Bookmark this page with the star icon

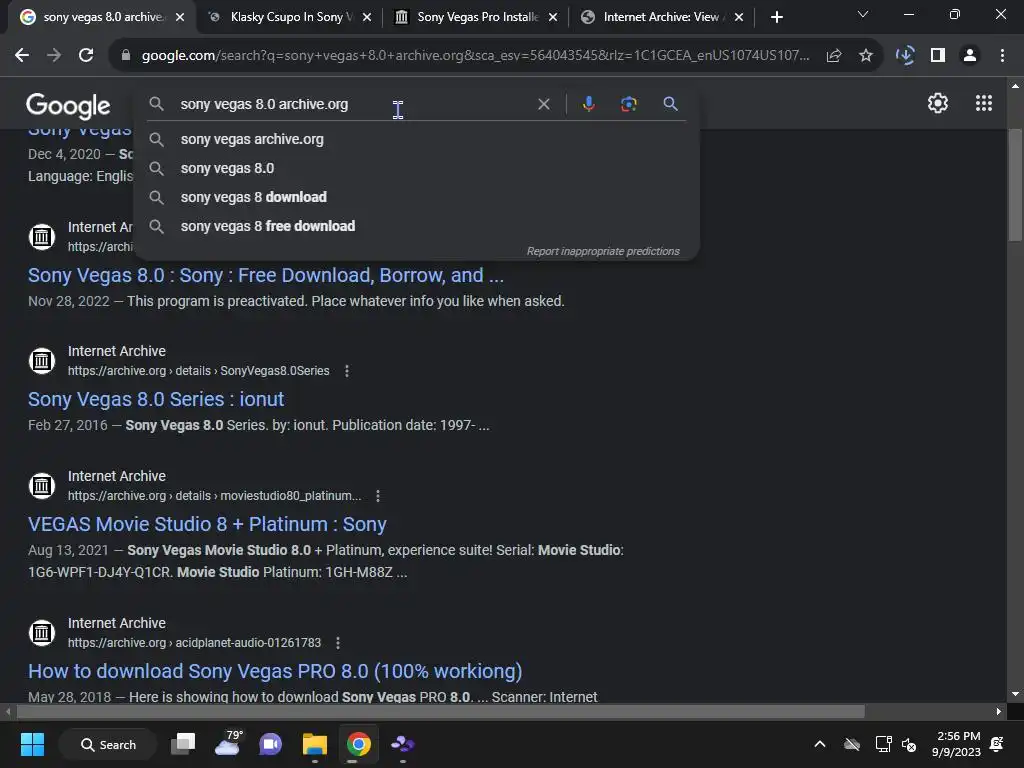click(866, 56)
